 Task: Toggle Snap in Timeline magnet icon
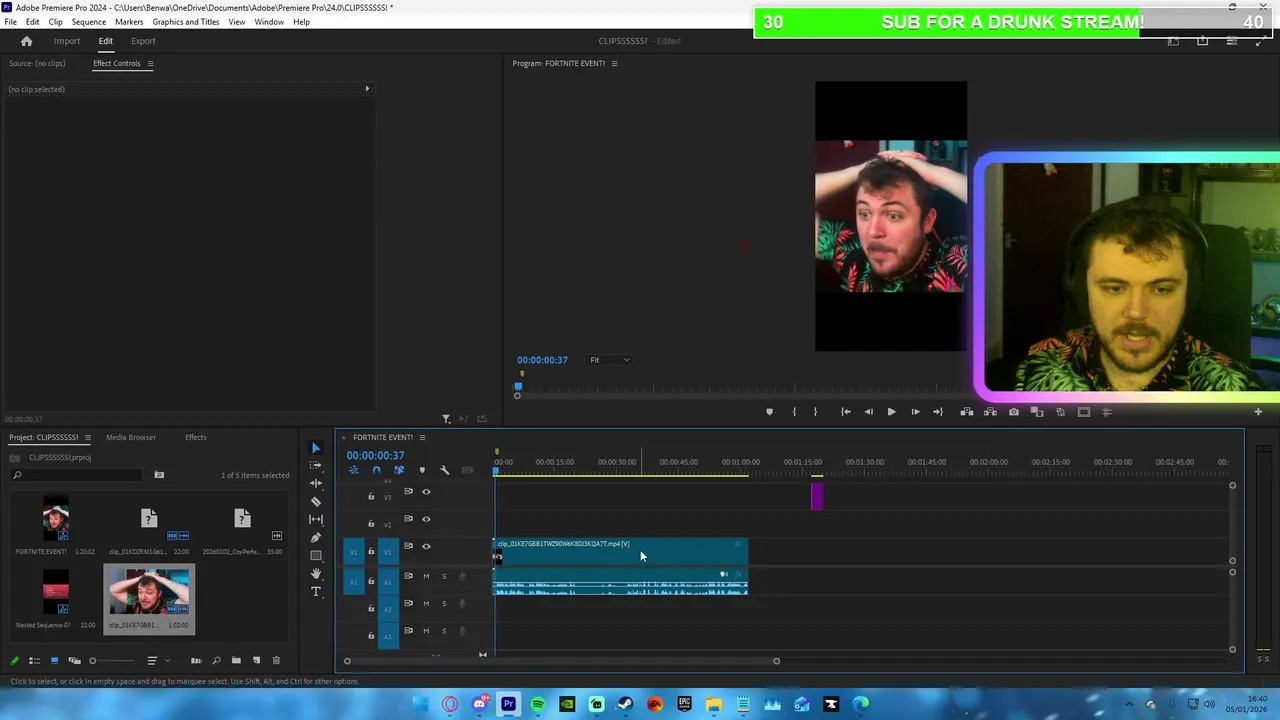(376, 470)
